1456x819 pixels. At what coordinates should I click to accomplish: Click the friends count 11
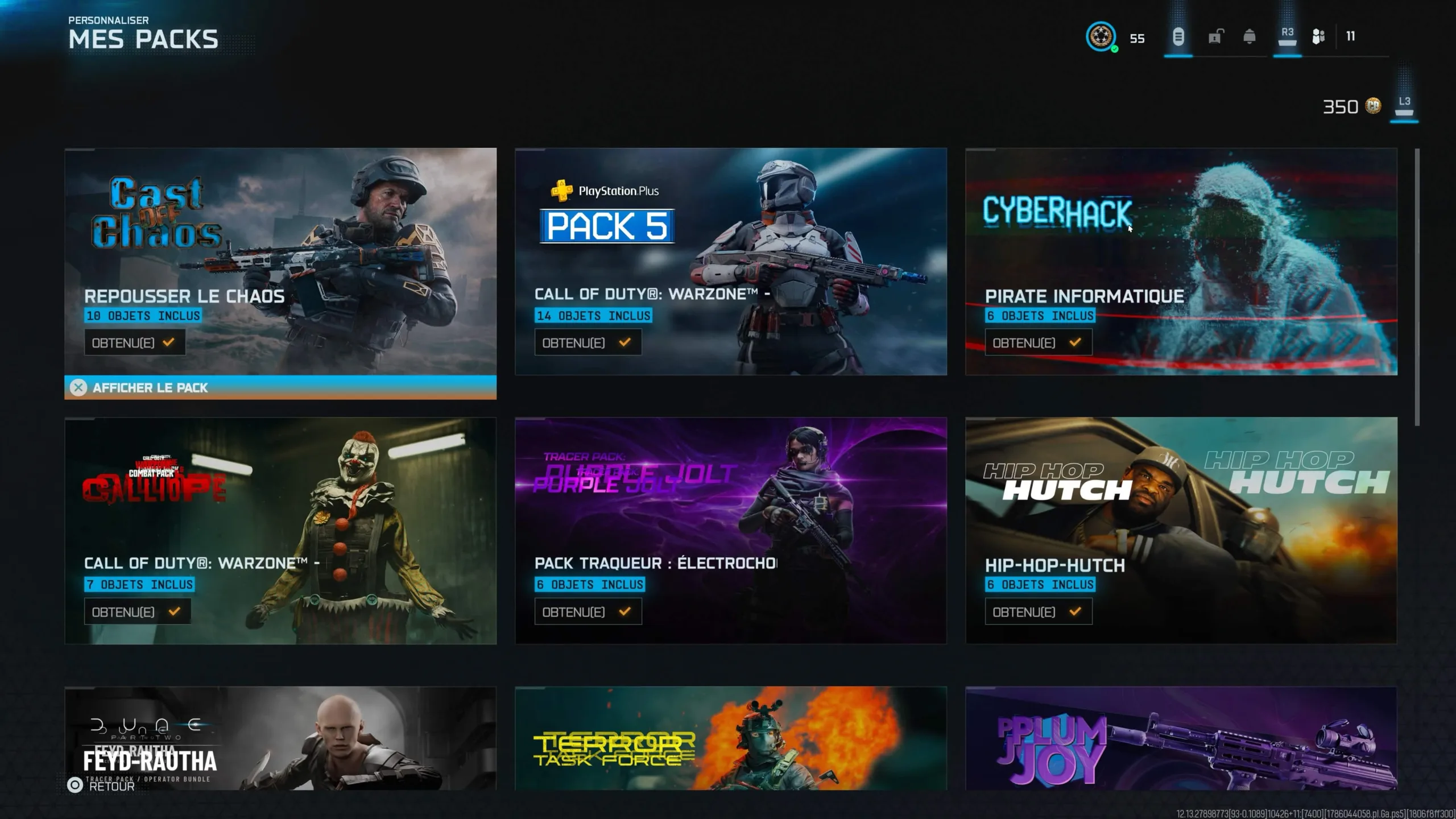click(1351, 36)
